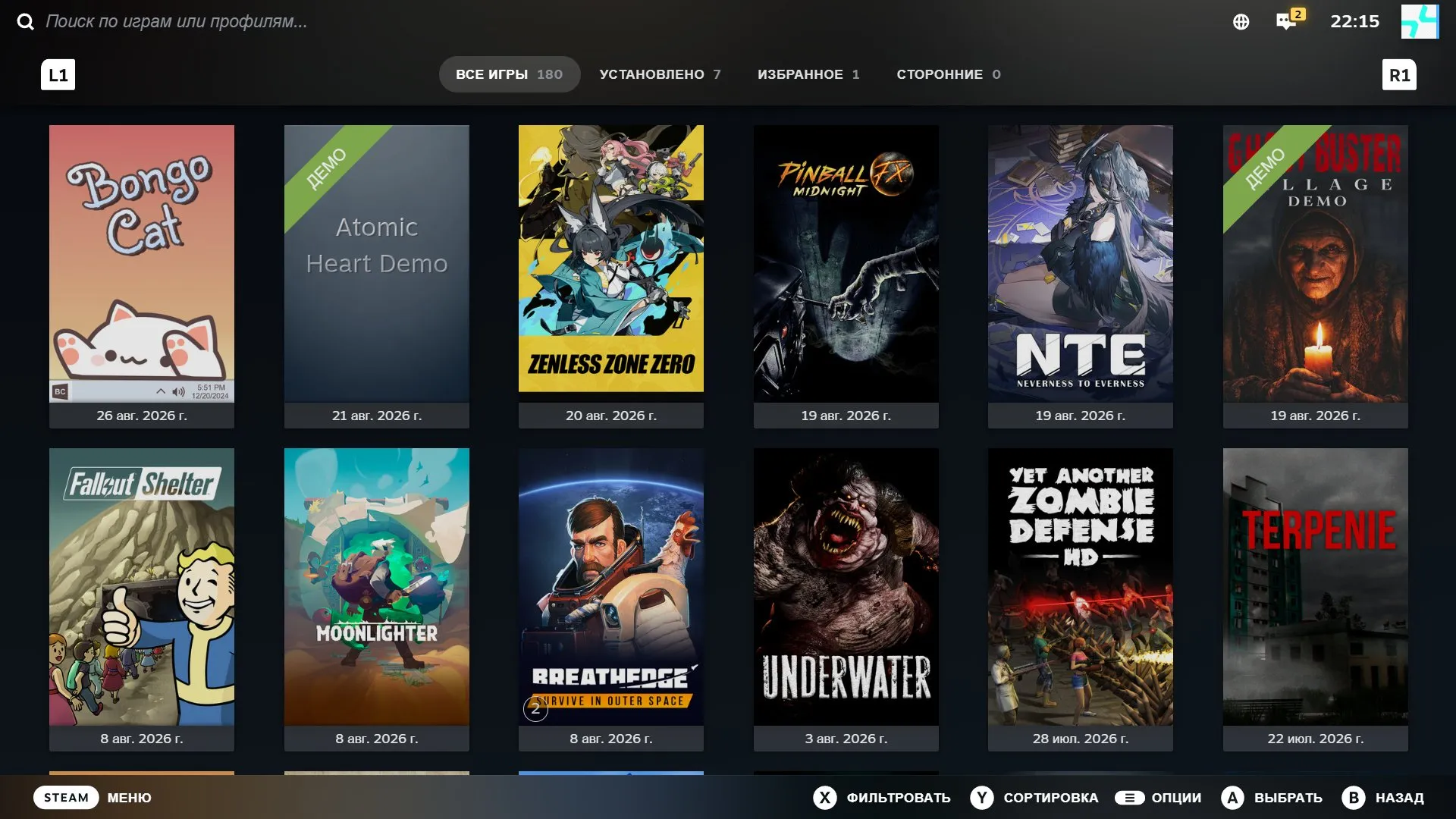Click the A button select icon
This screenshot has height=819, width=1456.
point(1233,797)
